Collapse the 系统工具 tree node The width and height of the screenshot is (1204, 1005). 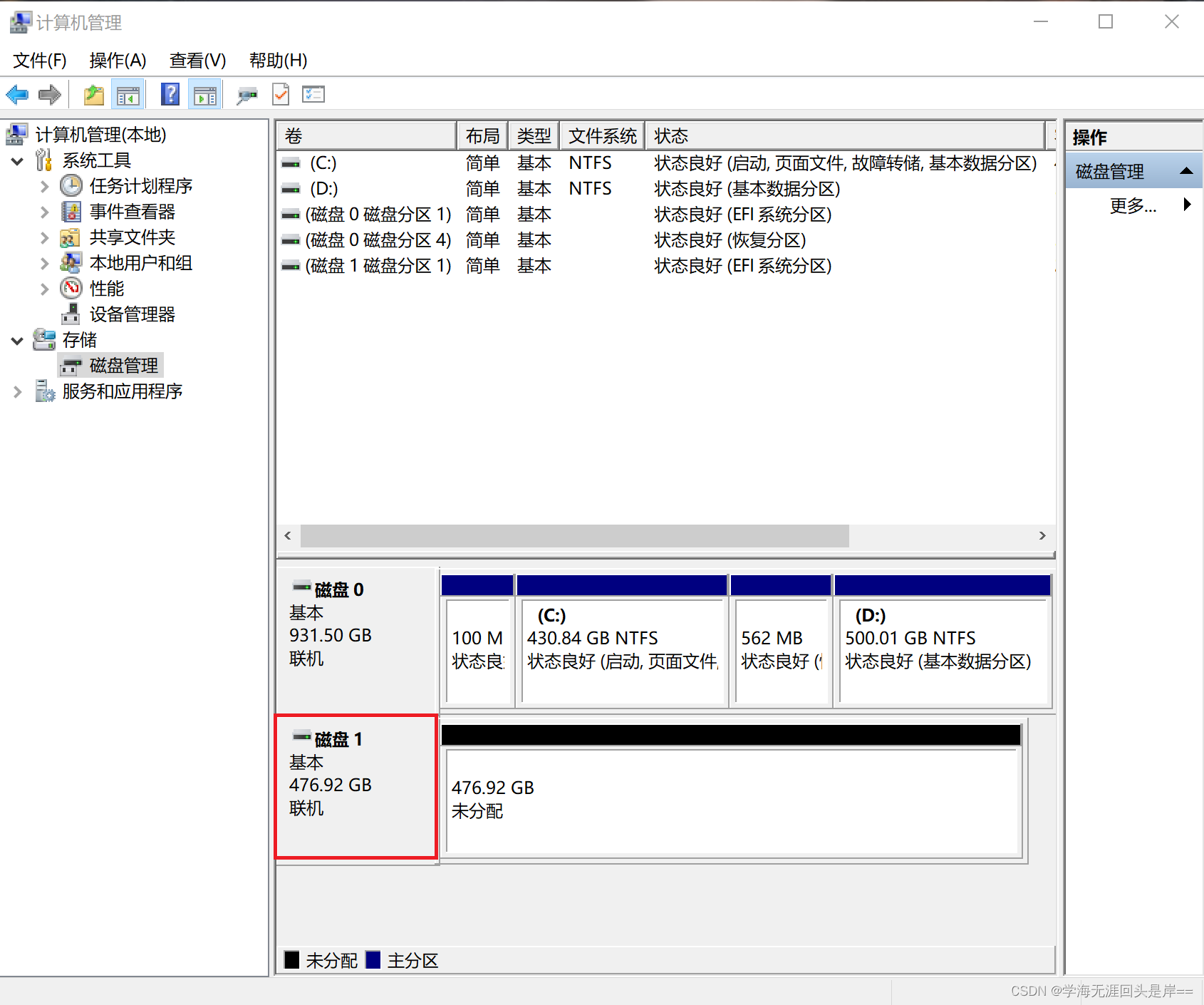click(18, 161)
